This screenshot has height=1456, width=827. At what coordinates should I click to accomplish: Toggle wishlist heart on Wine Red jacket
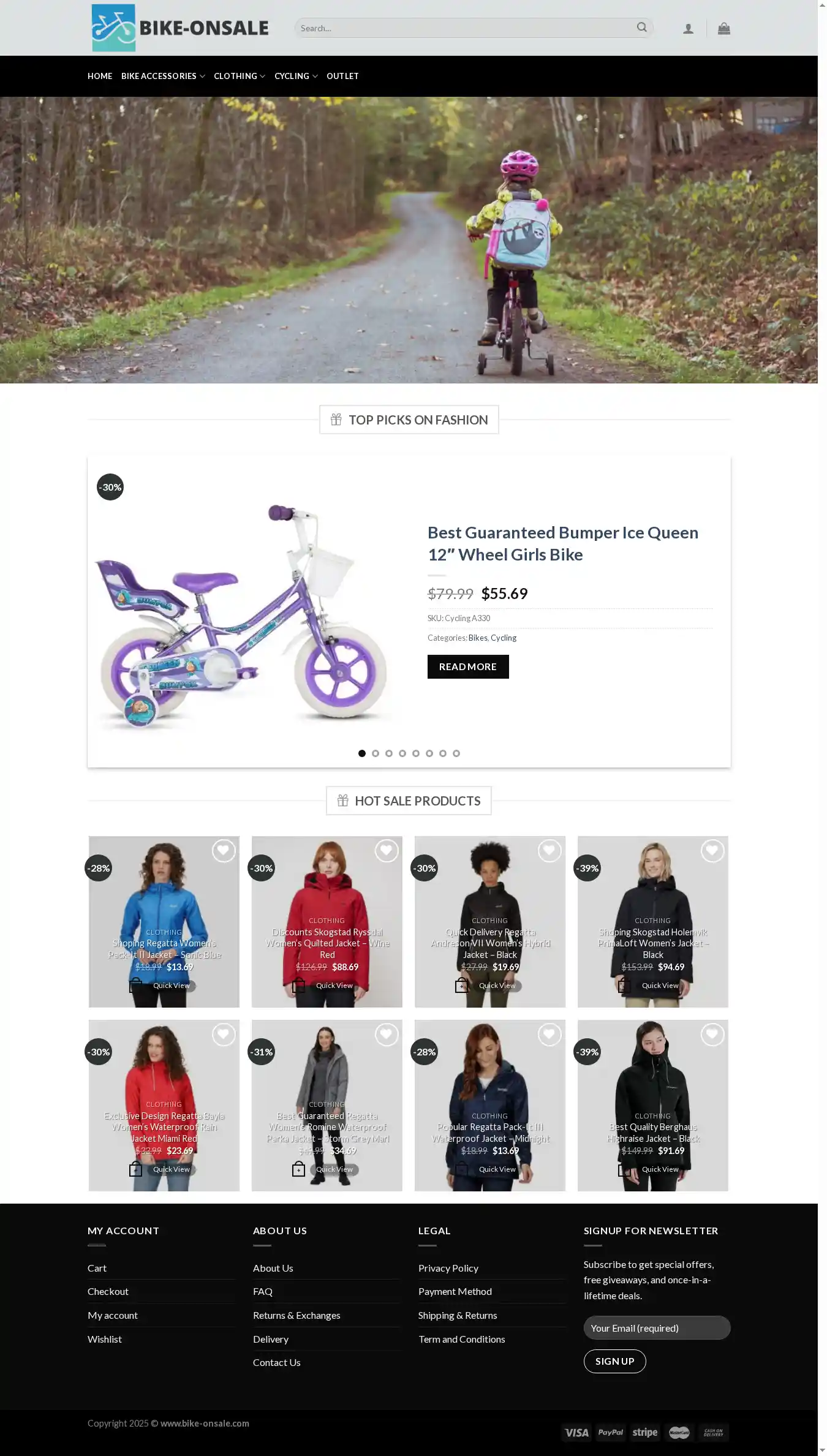click(x=387, y=850)
